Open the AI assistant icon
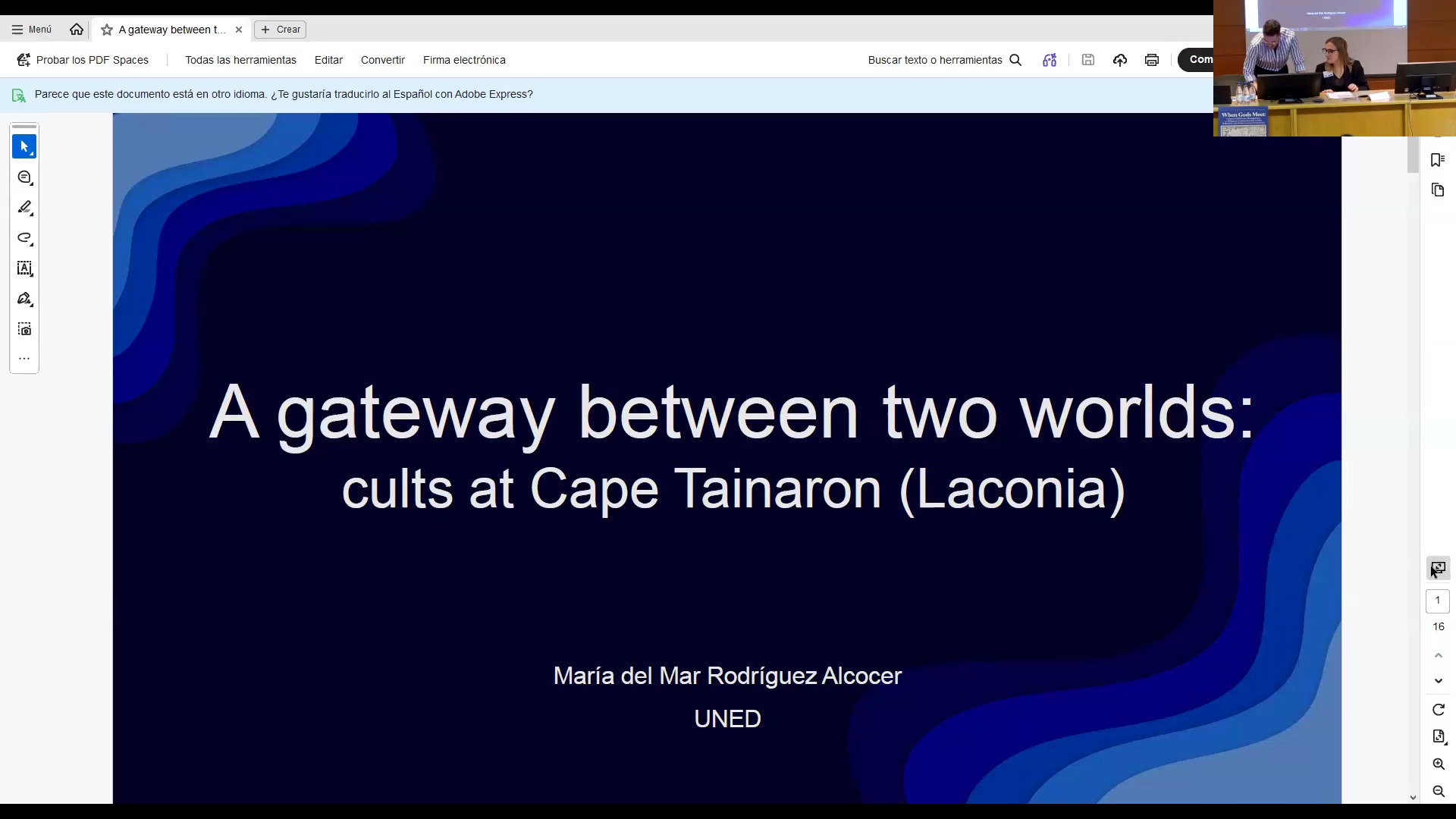 click(x=1050, y=60)
